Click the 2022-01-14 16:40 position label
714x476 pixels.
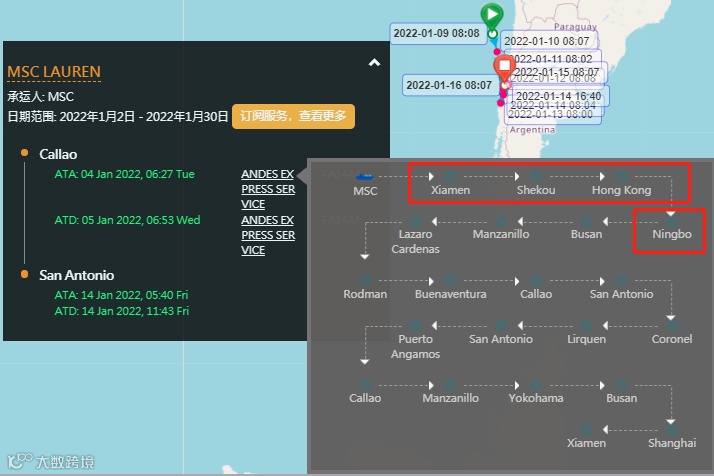pyautogui.click(x=559, y=96)
